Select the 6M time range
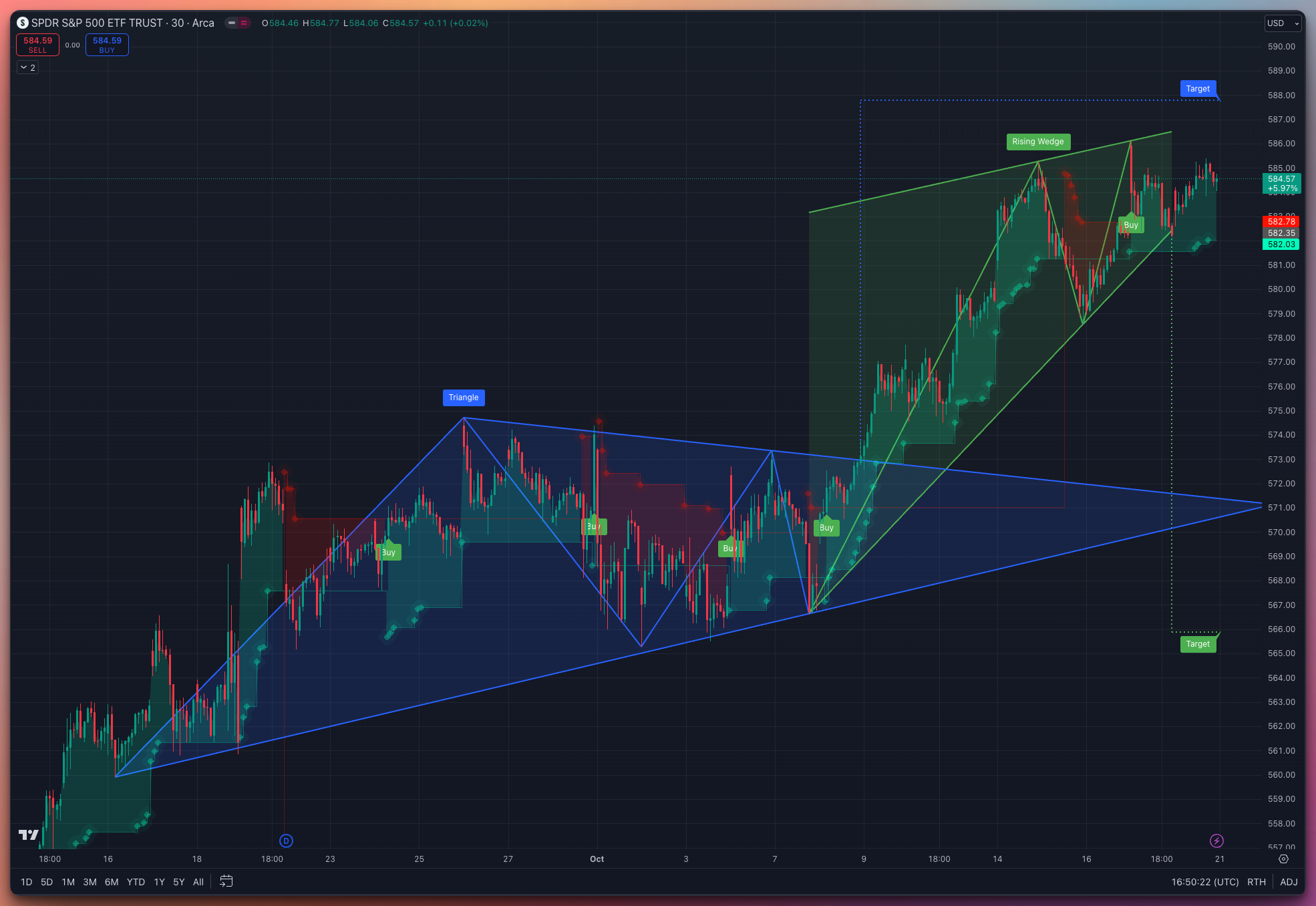This screenshot has width=1316, height=906. 112,882
